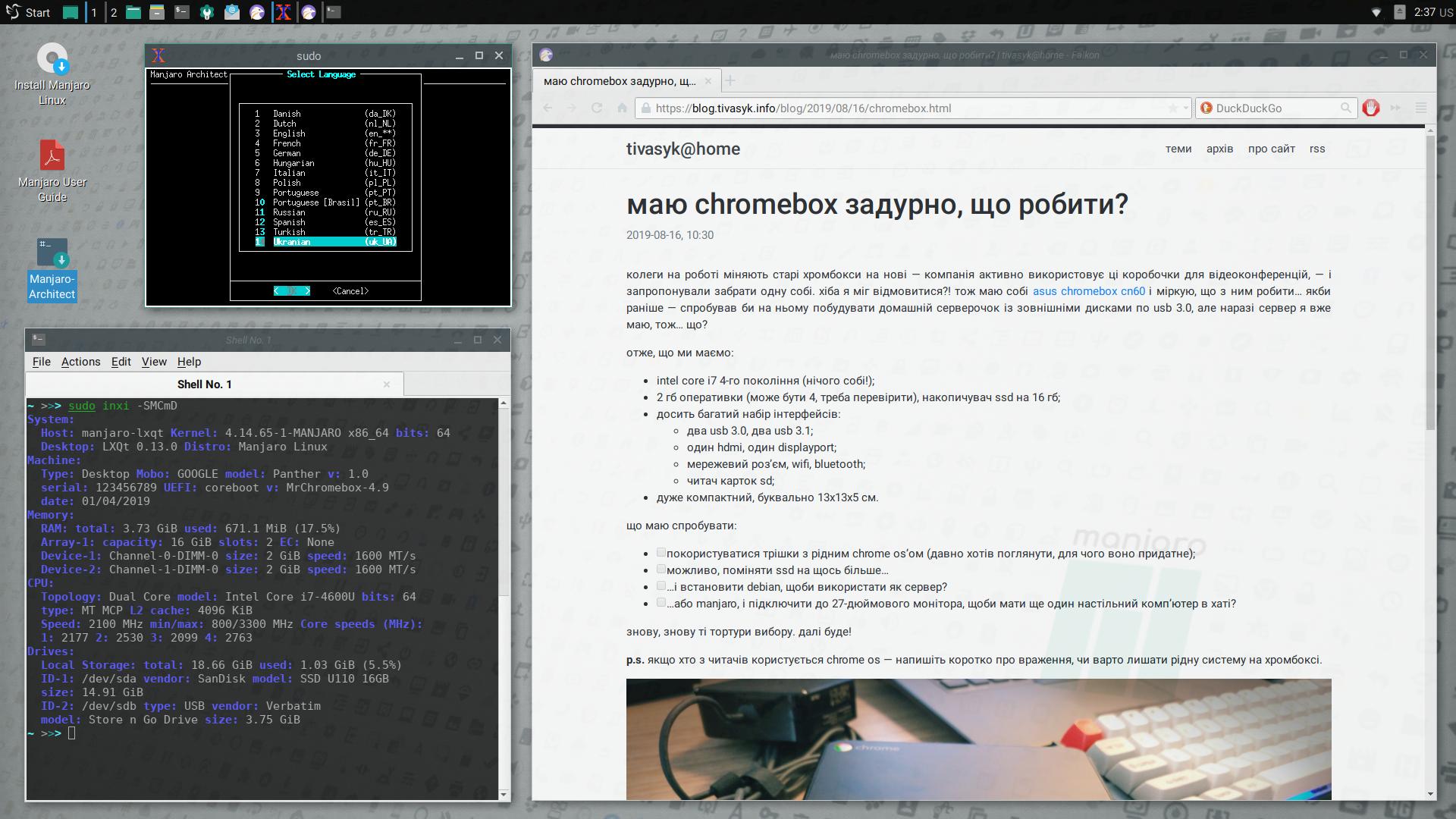Viewport: 1456px width, 819px height.
Task: Expand the address bar history dropdown arrow
Action: [x=1185, y=108]
